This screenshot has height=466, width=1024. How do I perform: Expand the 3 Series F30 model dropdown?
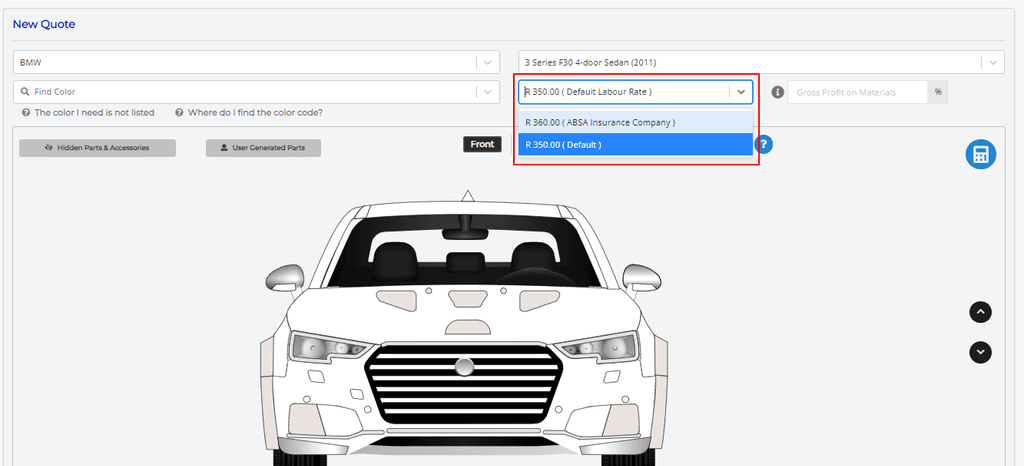click(992, 62)
